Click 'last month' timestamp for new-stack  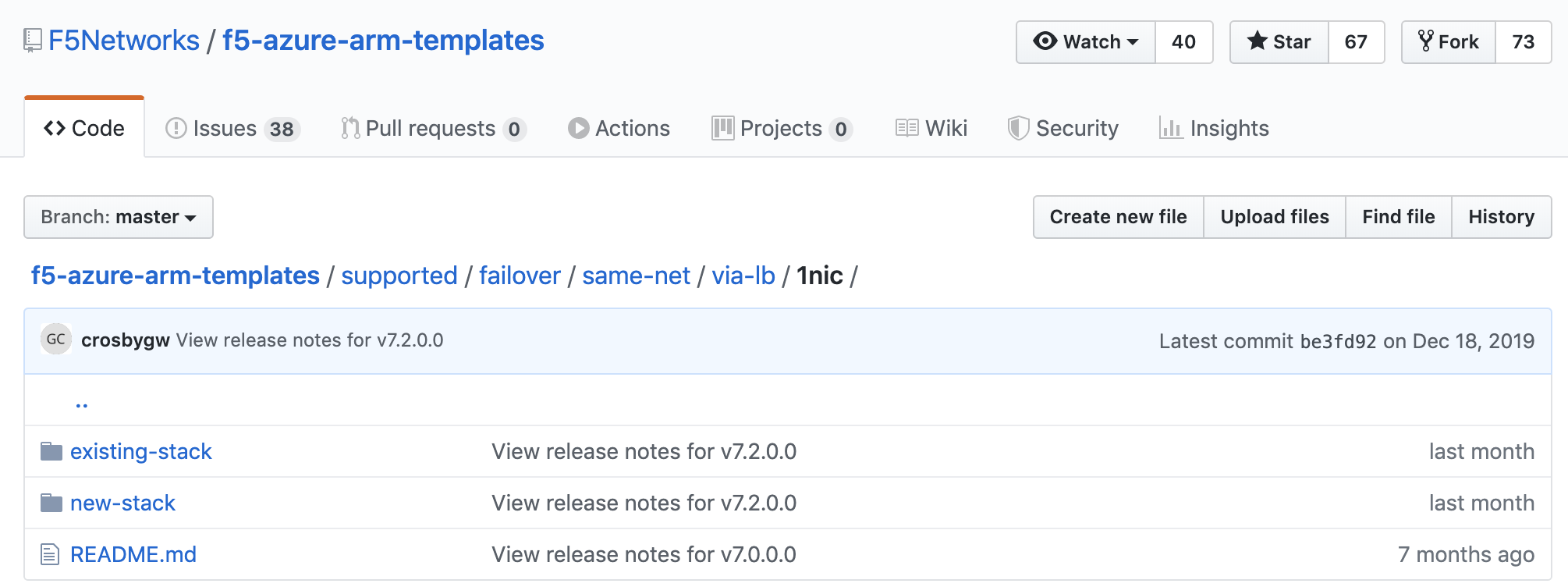[x=1482, y=503]
